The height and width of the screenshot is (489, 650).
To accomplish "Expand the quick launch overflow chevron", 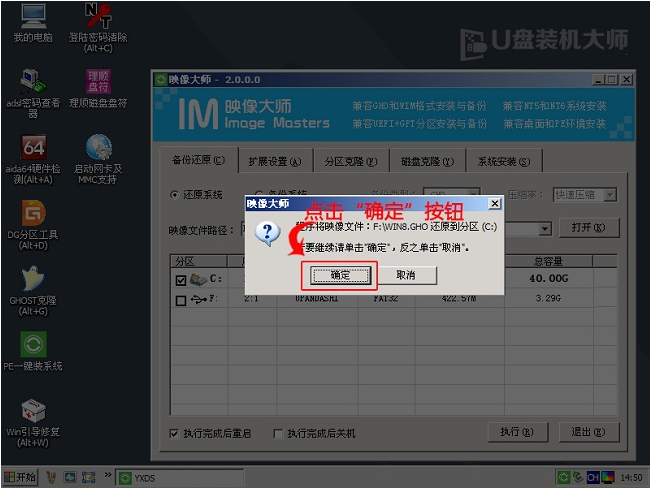I will click(108, 475).
